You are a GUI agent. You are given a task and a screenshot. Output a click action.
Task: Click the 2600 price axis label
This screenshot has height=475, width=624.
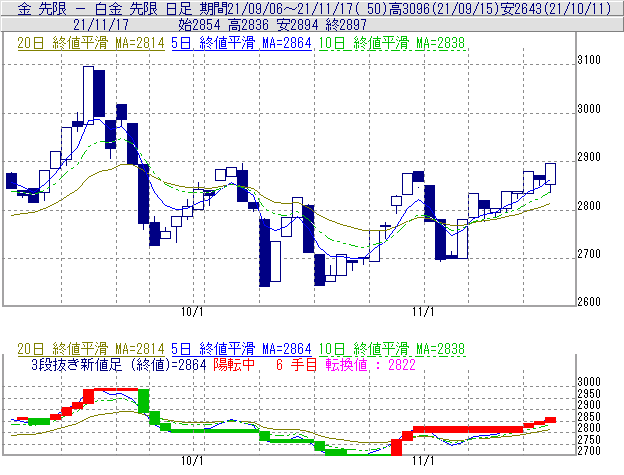point(589,302)
